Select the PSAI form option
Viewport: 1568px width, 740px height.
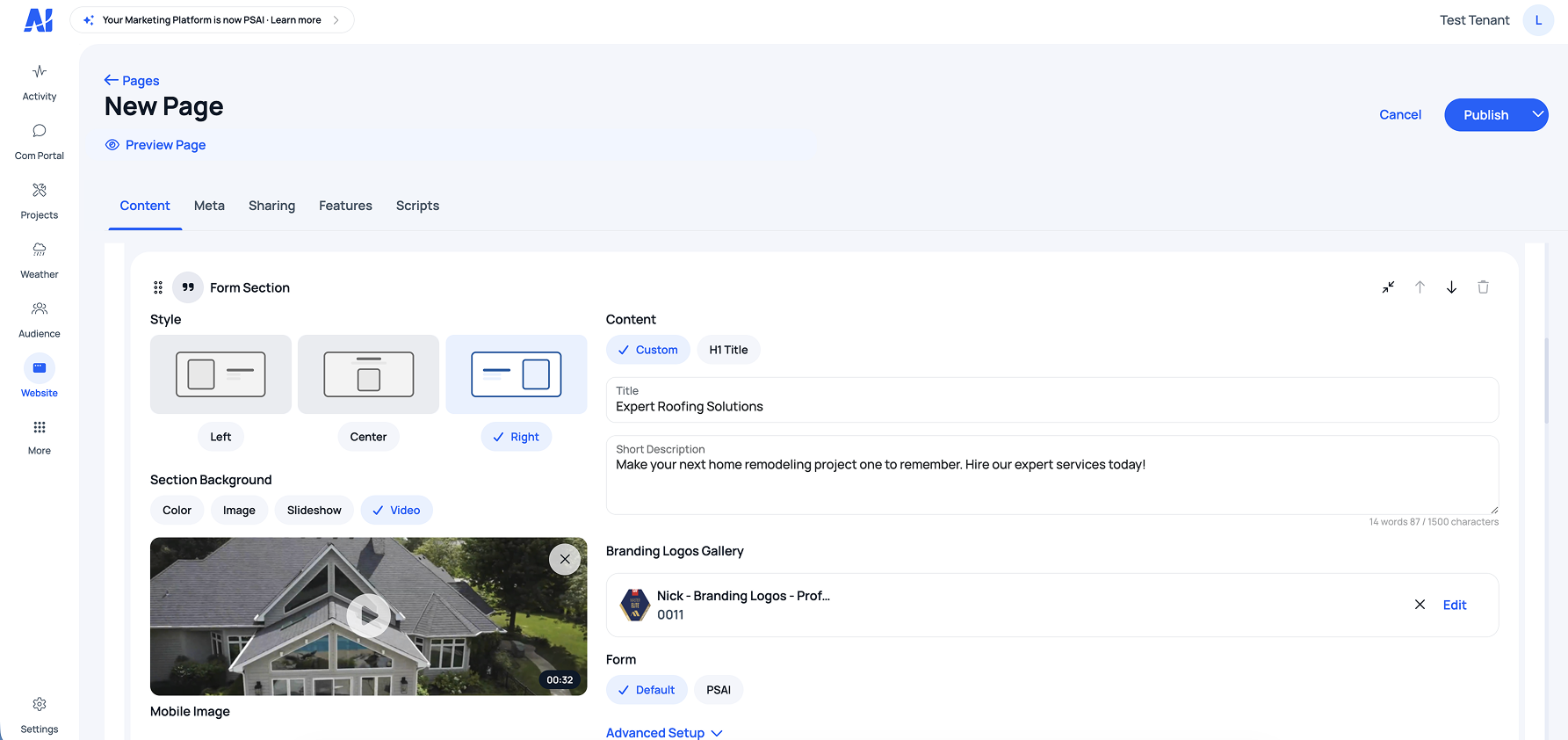(719, 690)
